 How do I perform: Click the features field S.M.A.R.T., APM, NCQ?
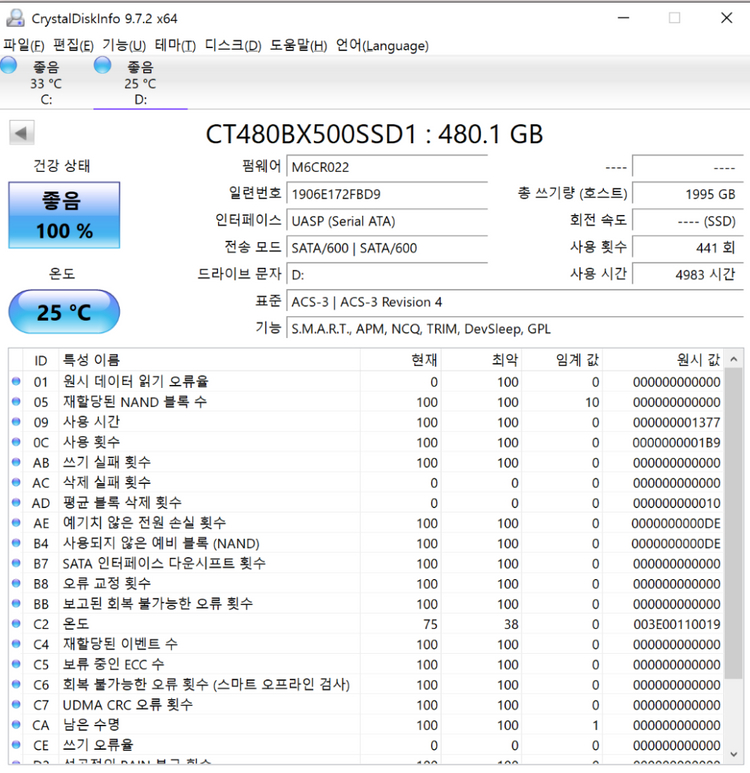click(515, 329)
